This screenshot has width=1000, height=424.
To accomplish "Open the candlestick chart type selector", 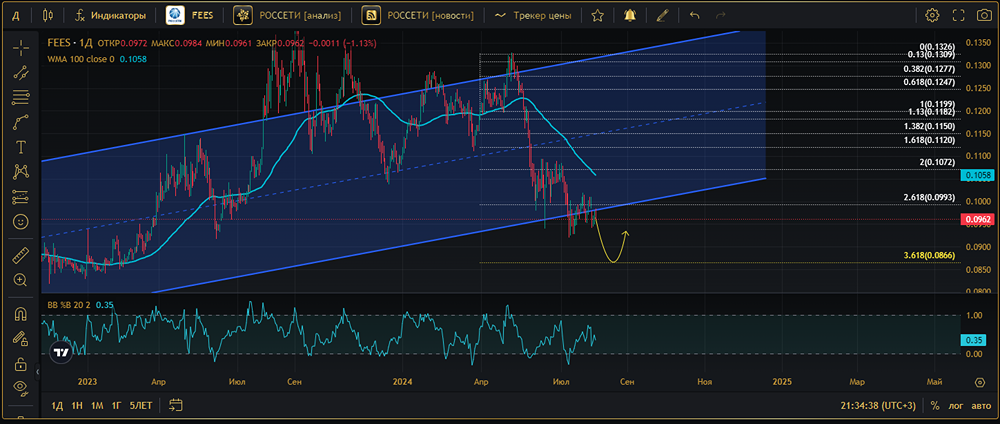I will pos(48,15).
